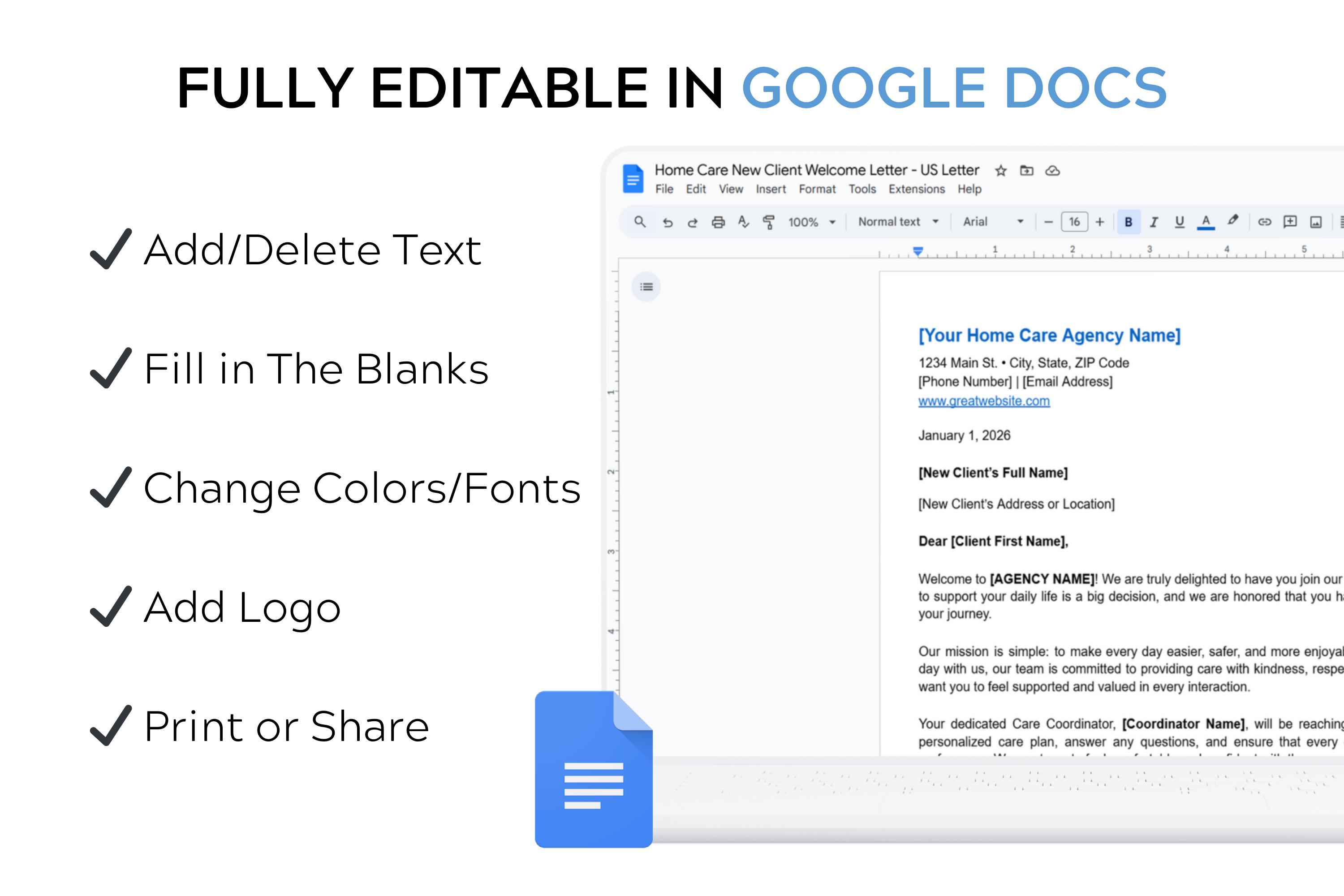Open the text color picker

pyautogui.click(x=1206, y=222)
